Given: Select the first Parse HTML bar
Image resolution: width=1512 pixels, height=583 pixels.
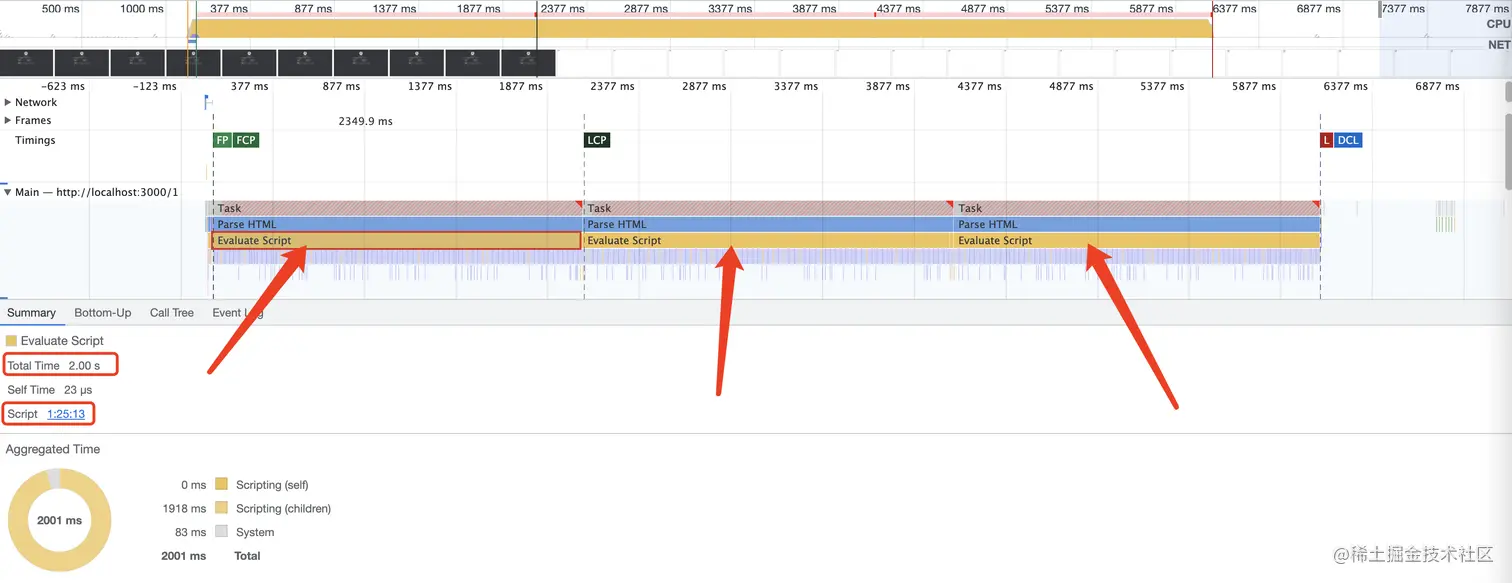Looking at the screenshot, I should pos(396,224).
